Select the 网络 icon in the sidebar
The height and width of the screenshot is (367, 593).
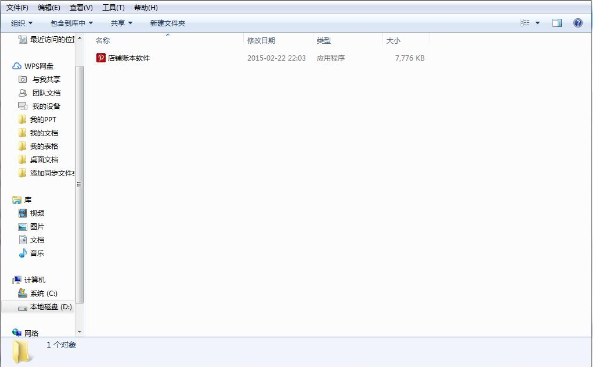click(x=17, y=333)
